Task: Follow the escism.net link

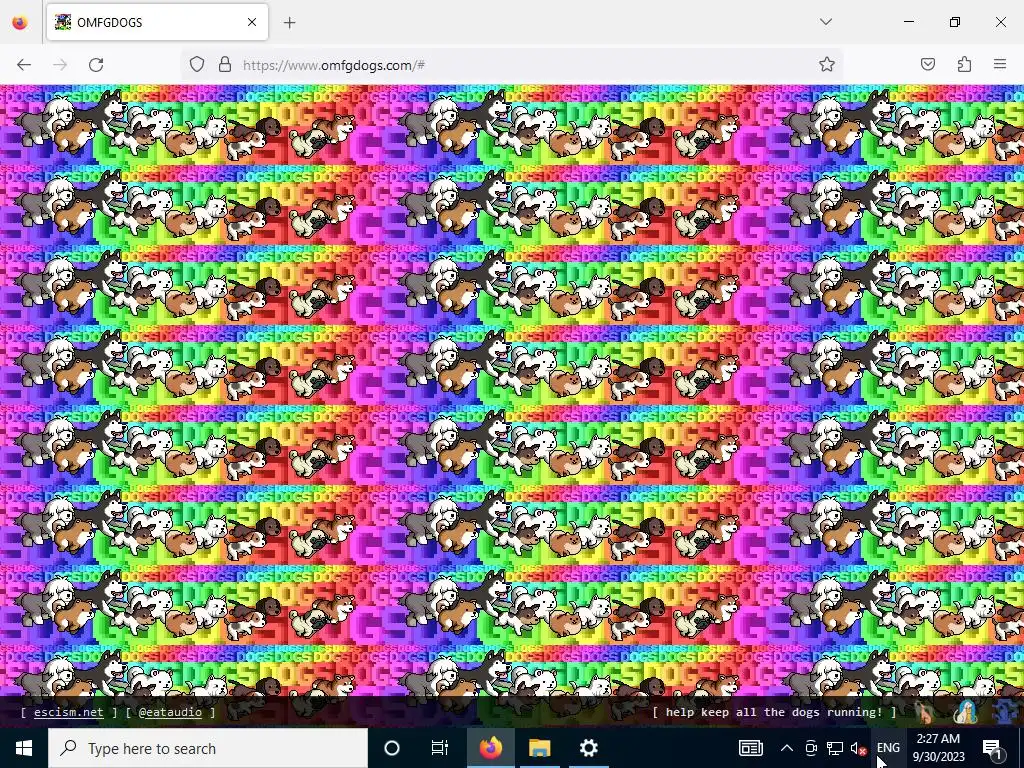Action: point(69,712)
